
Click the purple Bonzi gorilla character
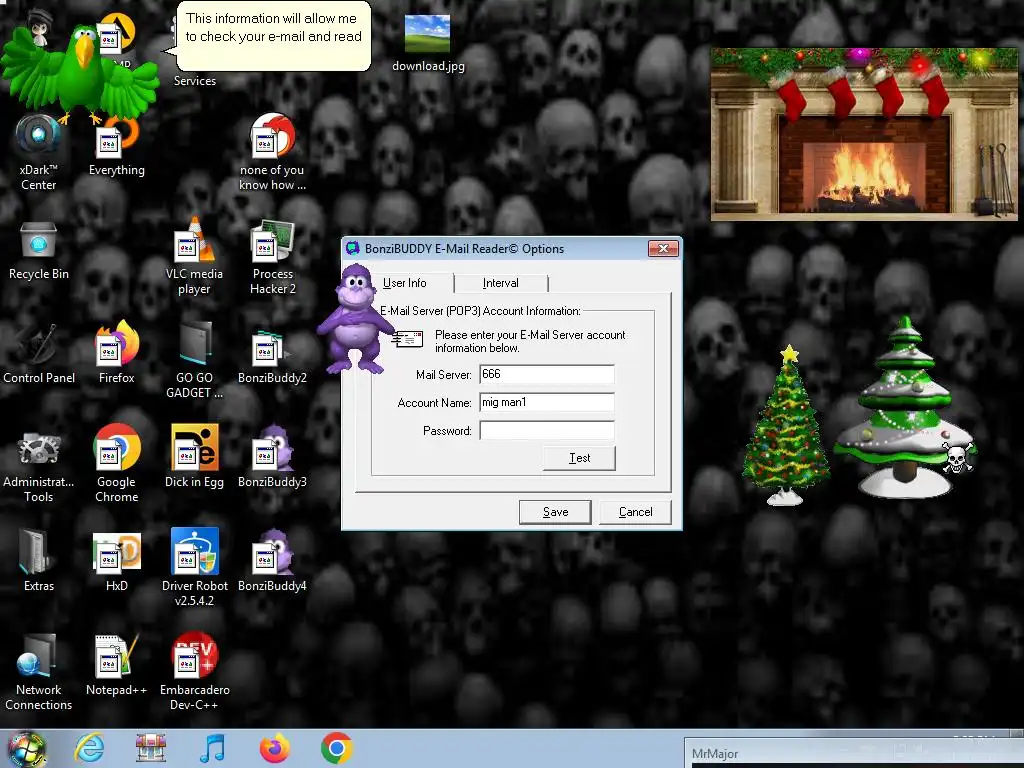(x=357, y=319)
